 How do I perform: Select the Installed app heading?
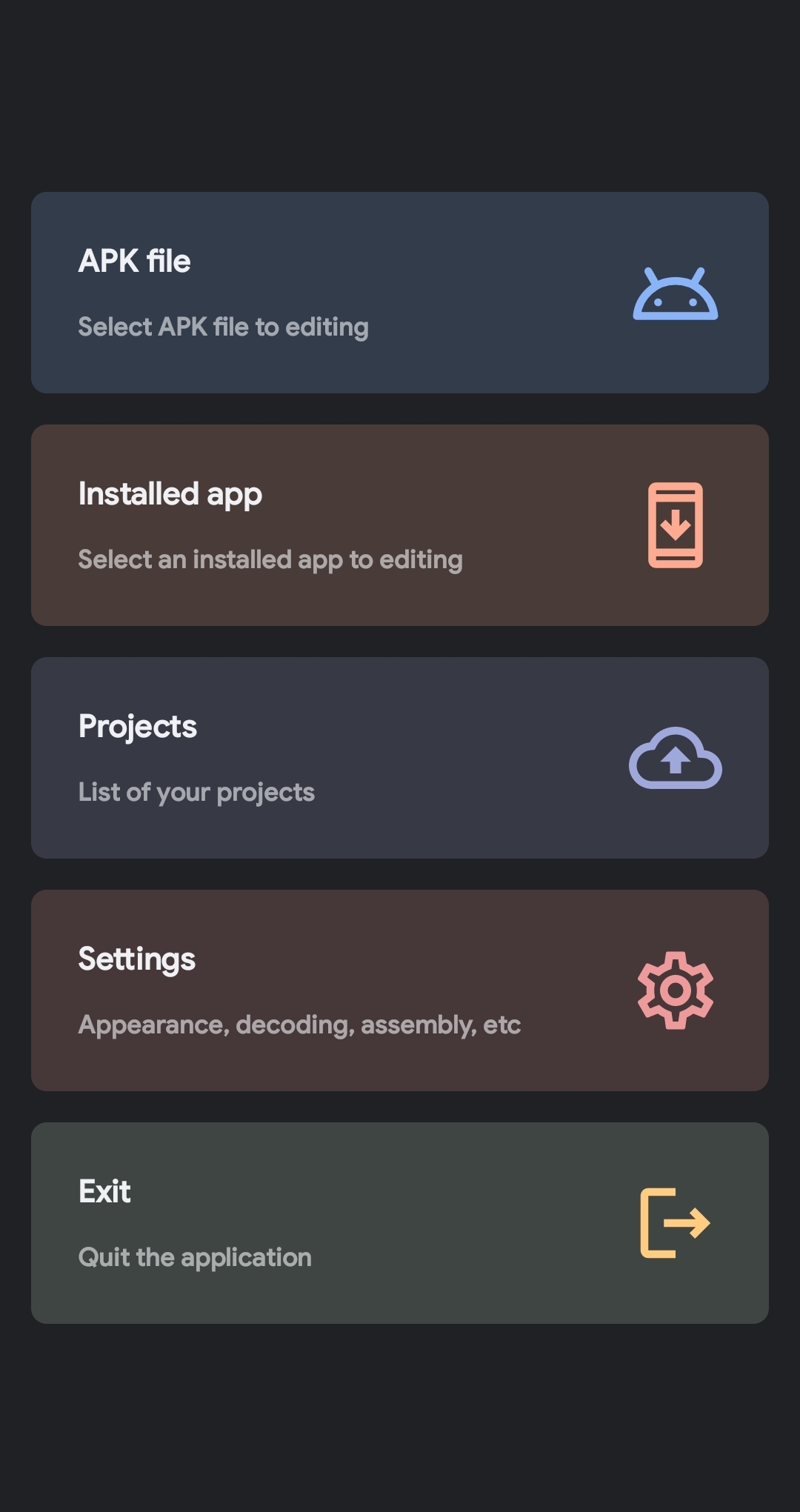tap(170, 494)
